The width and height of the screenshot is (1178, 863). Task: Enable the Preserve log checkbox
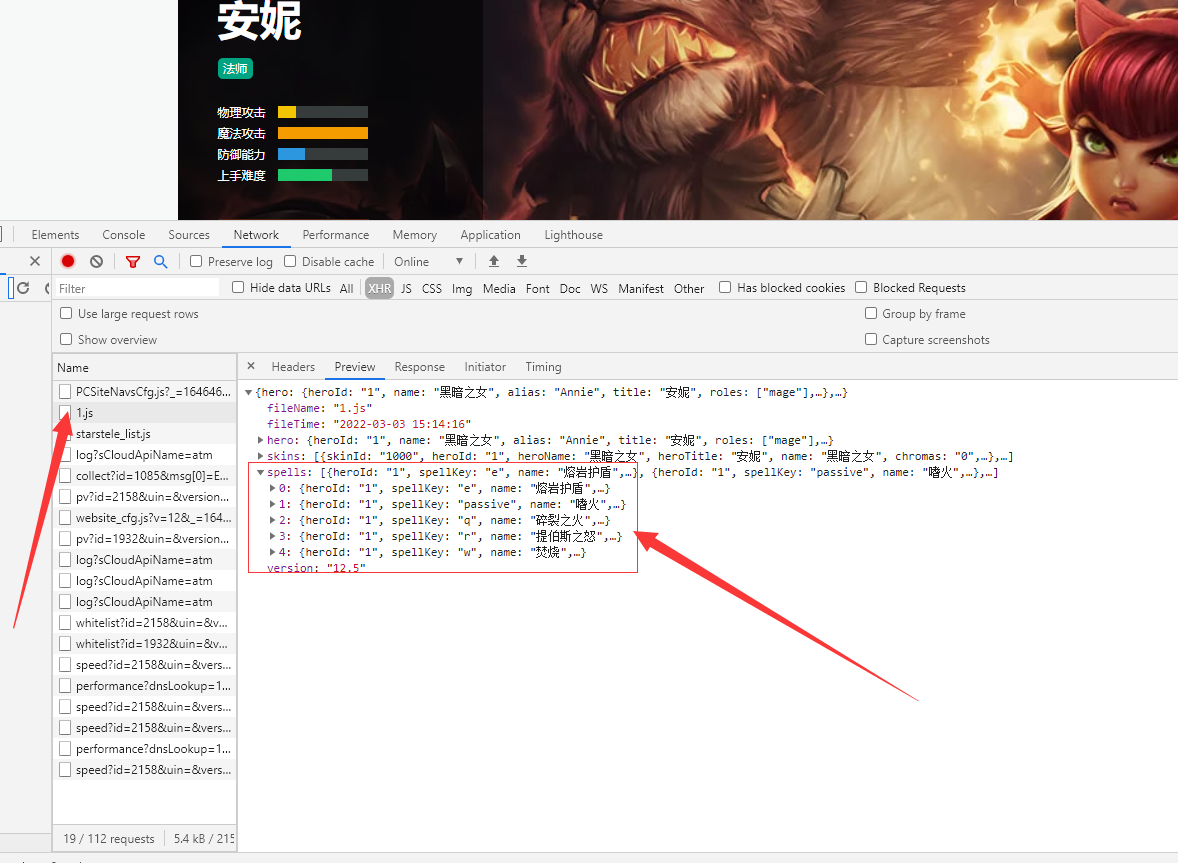[195, 260]
